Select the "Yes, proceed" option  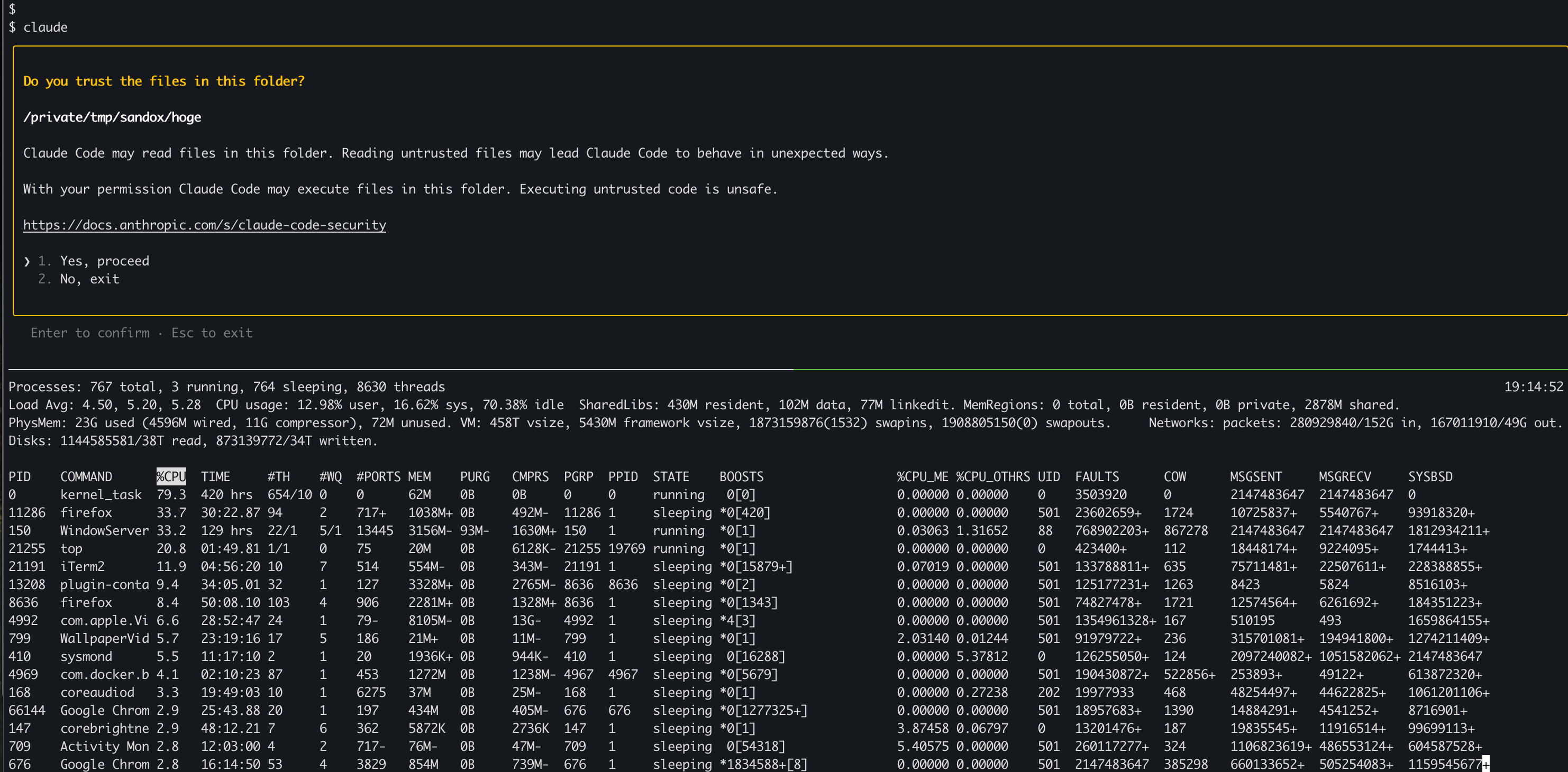pyautogui.click(x=104, y=260)
